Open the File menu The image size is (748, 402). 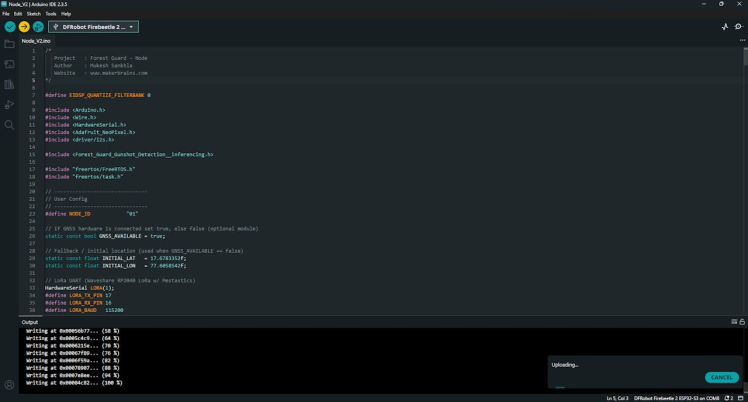[x=6, y=14]
